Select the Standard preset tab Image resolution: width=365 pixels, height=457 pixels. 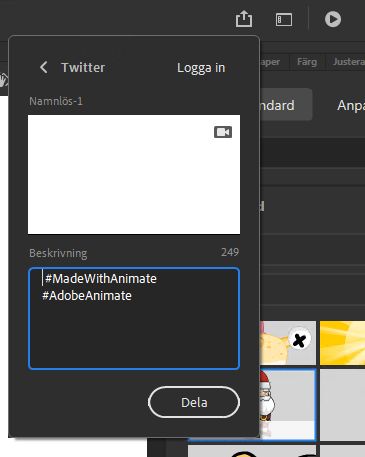click(x=286, y=105)
